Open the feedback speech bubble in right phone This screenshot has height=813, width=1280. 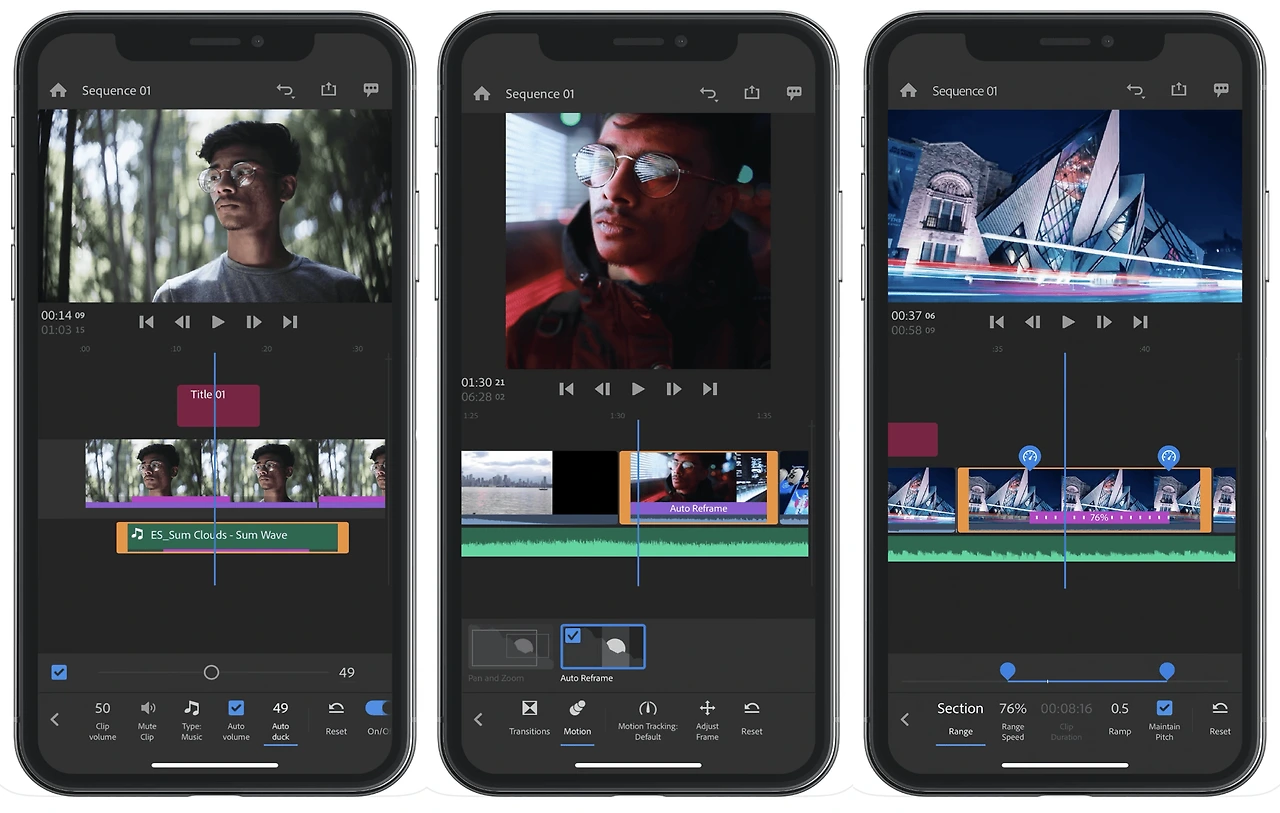point(1221,90)
